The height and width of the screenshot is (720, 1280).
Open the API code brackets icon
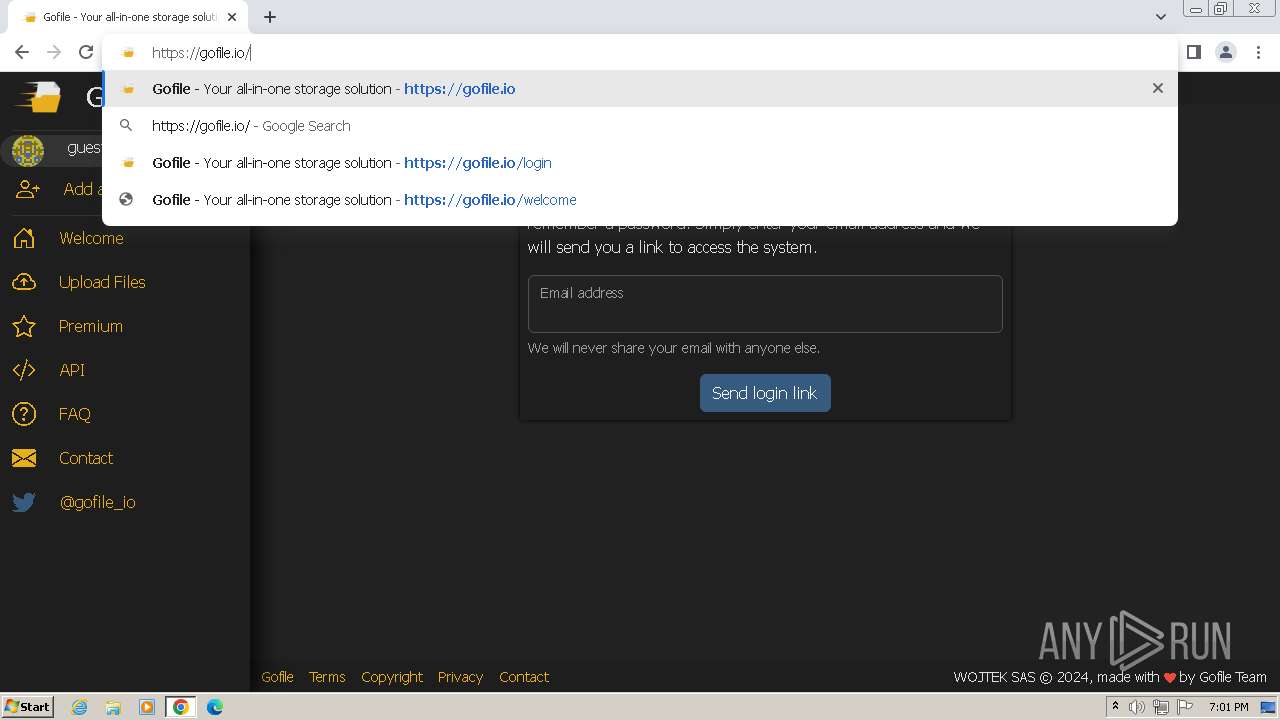24,370
